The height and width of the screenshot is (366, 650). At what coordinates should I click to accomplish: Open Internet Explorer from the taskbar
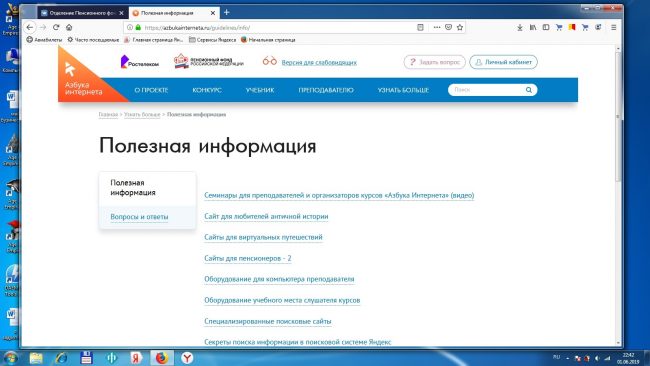pos(61,358)
